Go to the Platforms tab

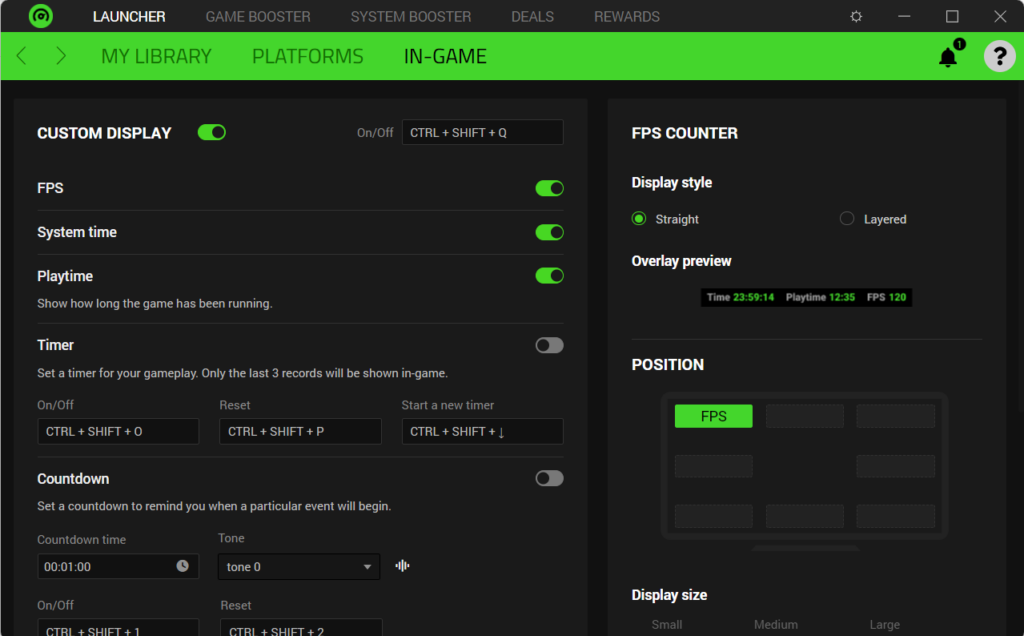click(x=307, y=57)
